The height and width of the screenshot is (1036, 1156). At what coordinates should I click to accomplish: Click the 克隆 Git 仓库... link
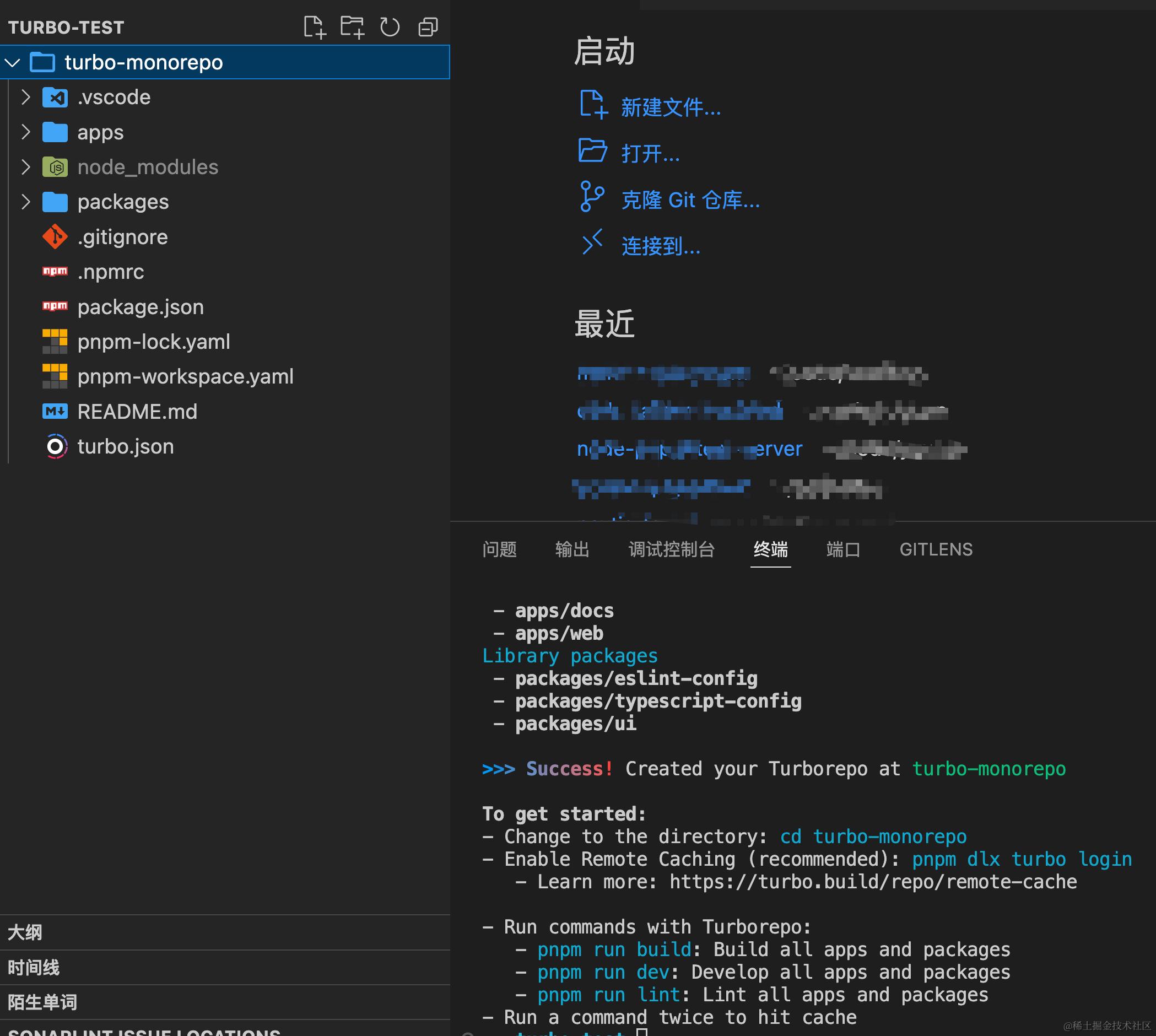click(x=690, y=200)
